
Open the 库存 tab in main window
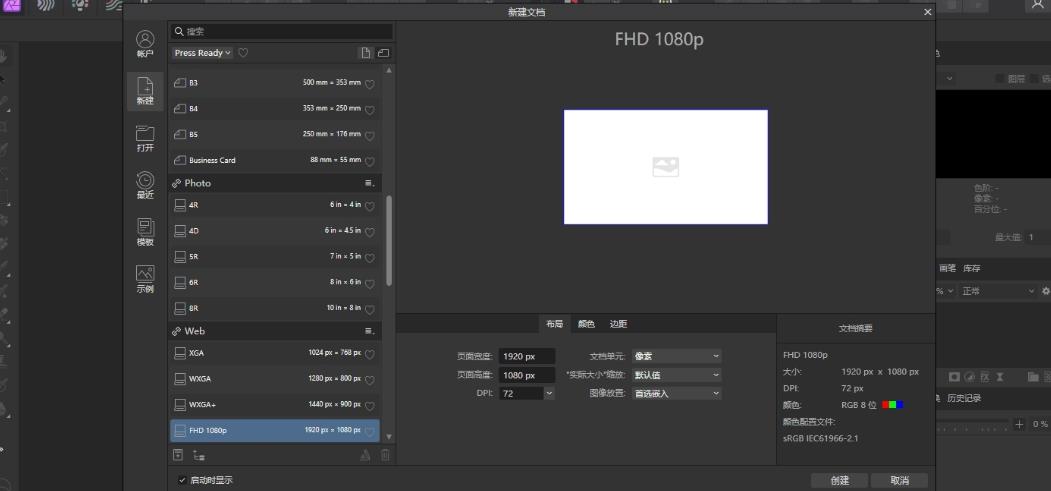click(972, 268)
